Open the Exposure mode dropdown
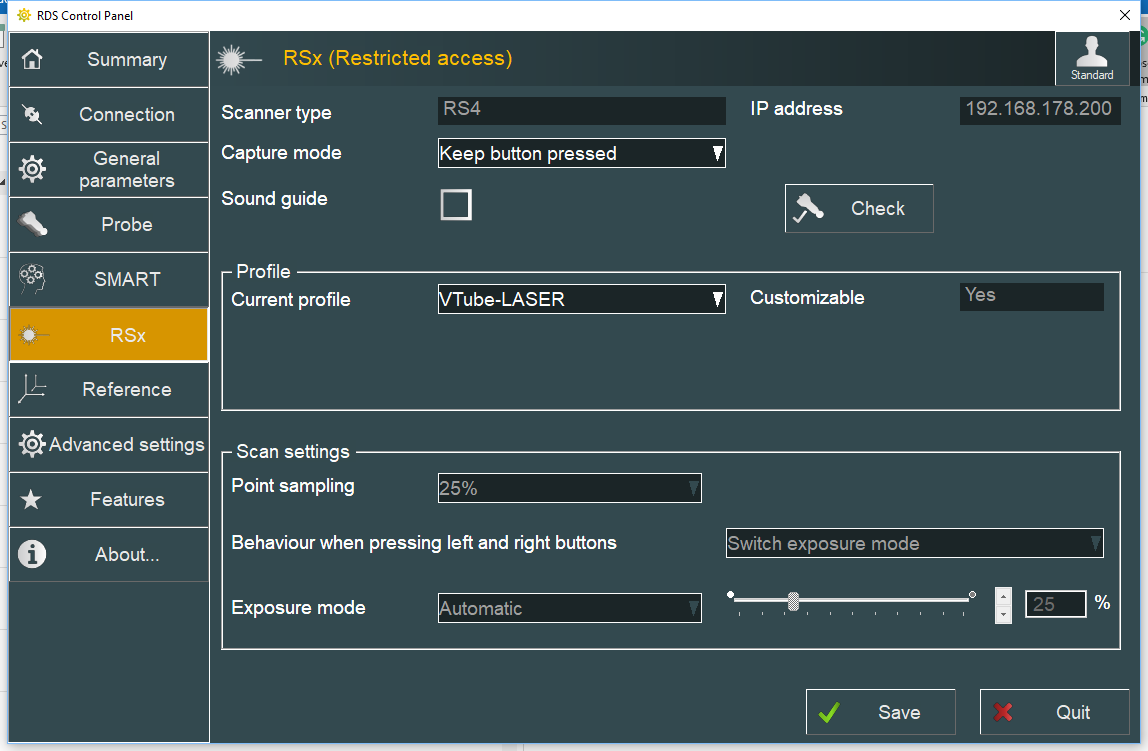1148x751 pixels. [x=569, y=608]
